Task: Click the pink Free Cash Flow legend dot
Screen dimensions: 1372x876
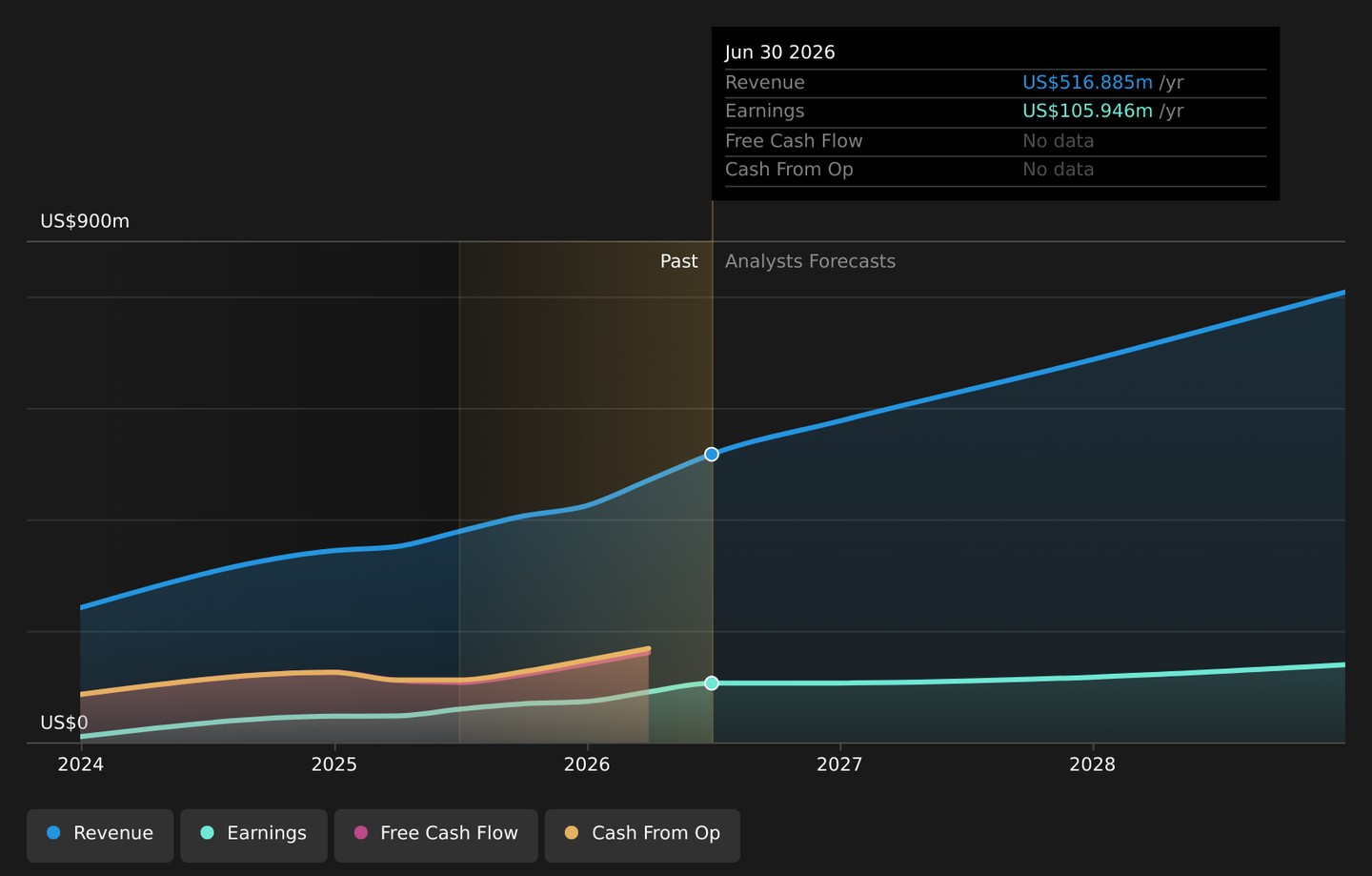Action: pos(360,833)
